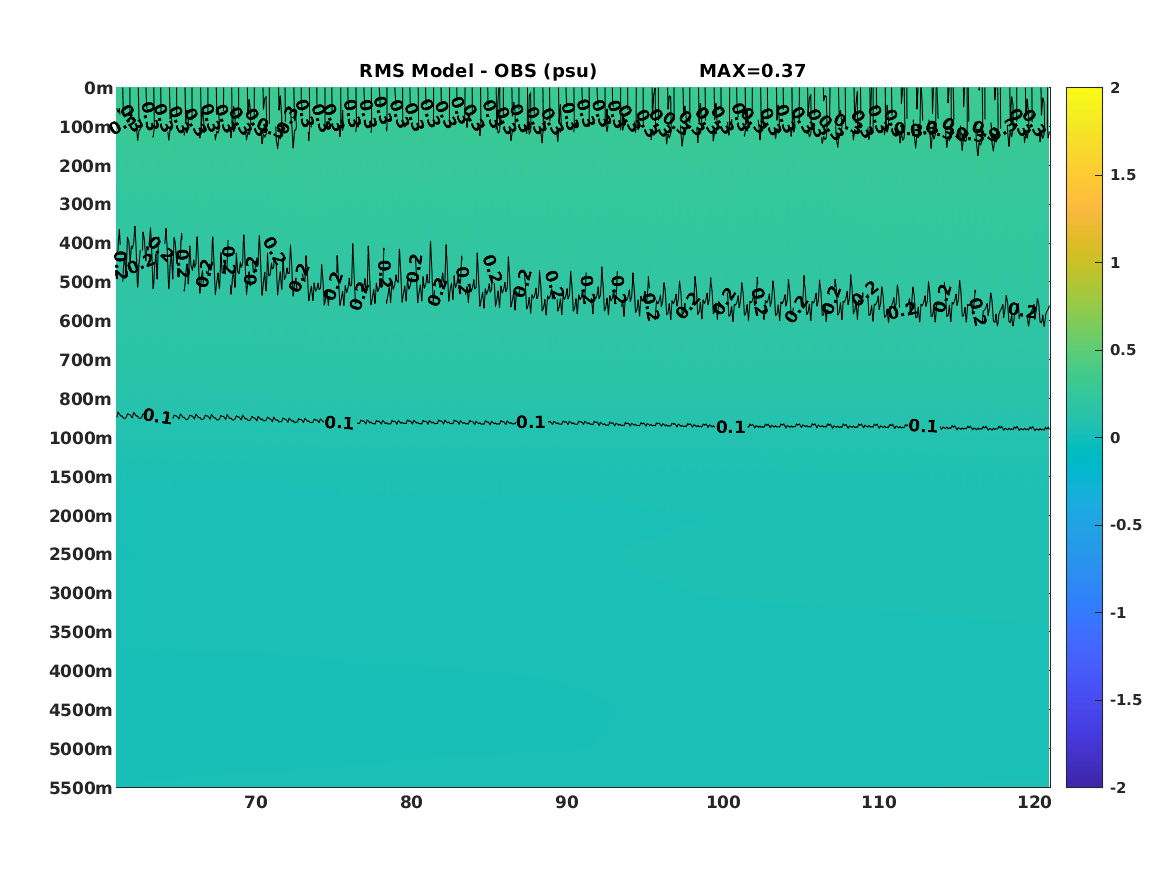Click the y-axis label '1000m'

81,438
